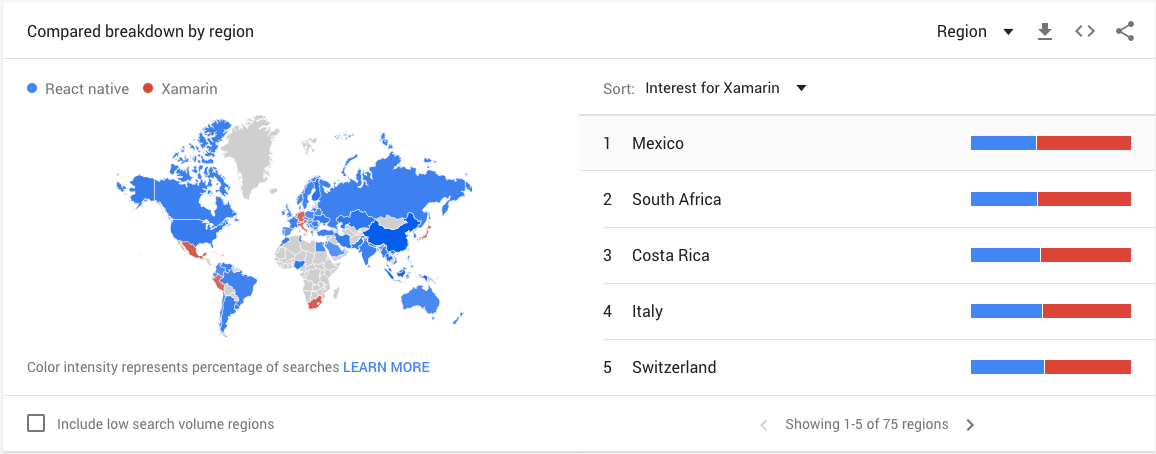Click the previous page arrow

(764, 425)
